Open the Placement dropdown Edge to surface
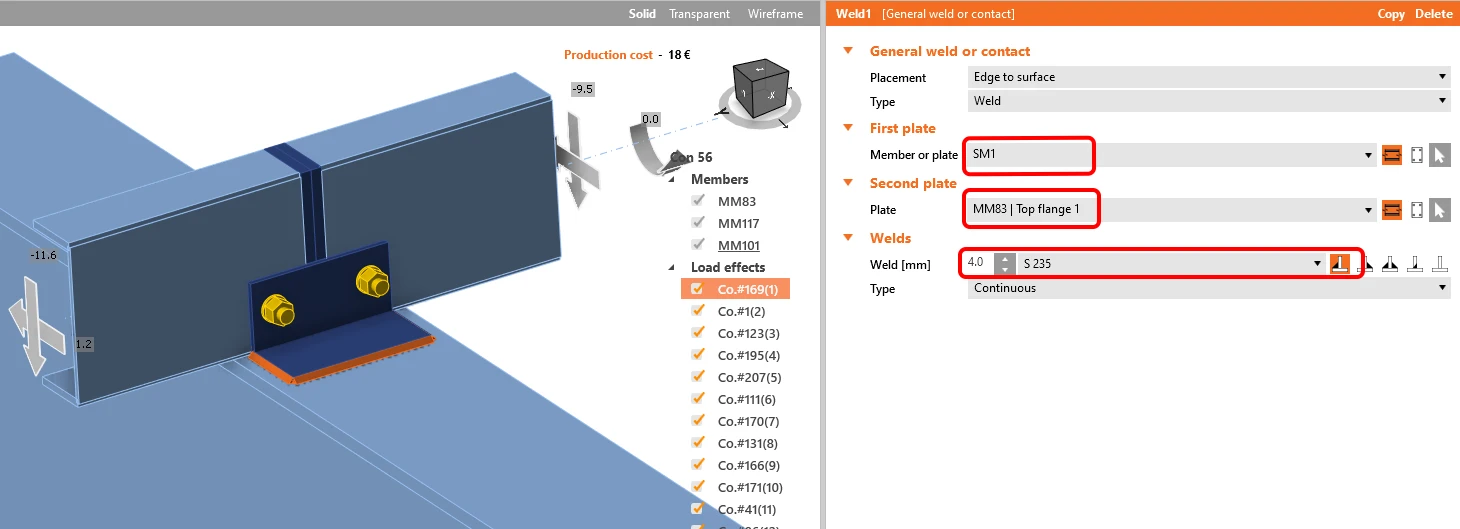Image resolution: width=1460 pixels, height=529 pixels. pyautogui.click(x=1209, y=77)
